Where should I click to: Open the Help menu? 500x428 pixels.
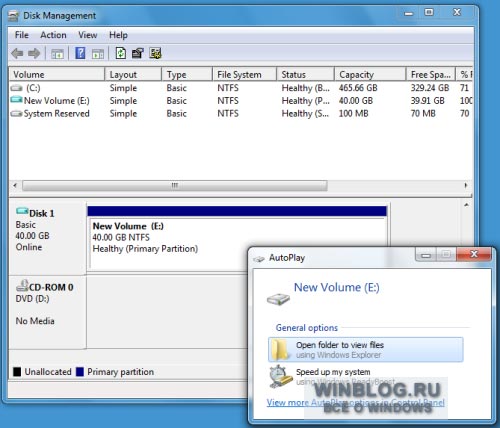118,35
